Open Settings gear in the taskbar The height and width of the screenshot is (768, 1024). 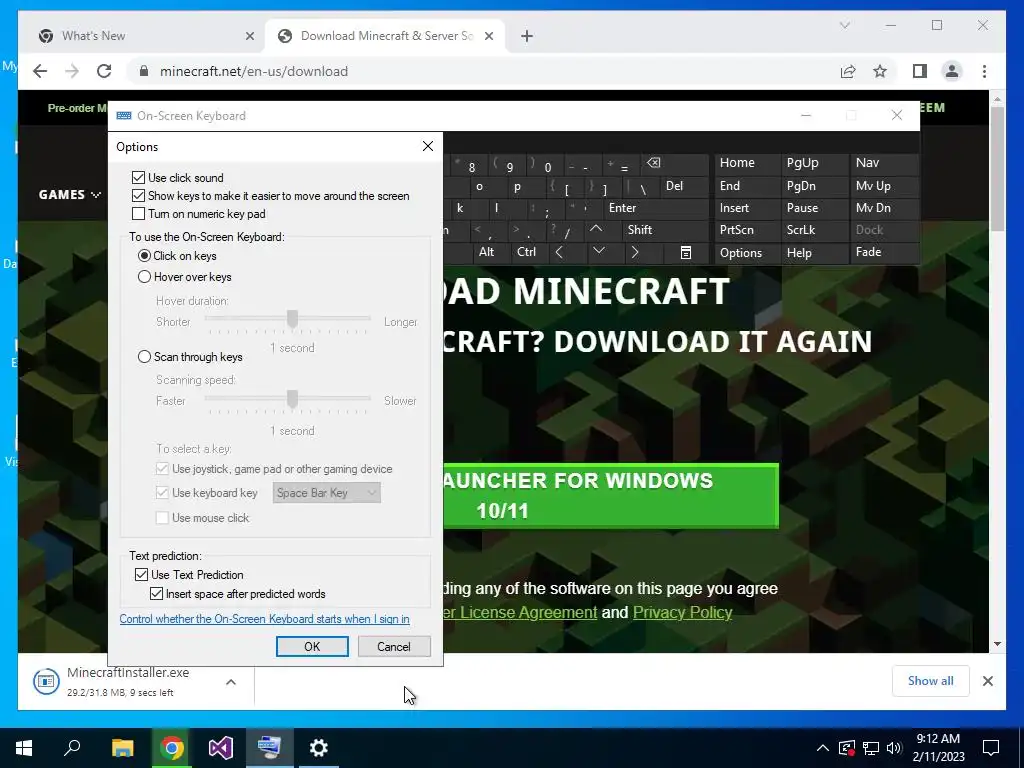coord(319,748)
